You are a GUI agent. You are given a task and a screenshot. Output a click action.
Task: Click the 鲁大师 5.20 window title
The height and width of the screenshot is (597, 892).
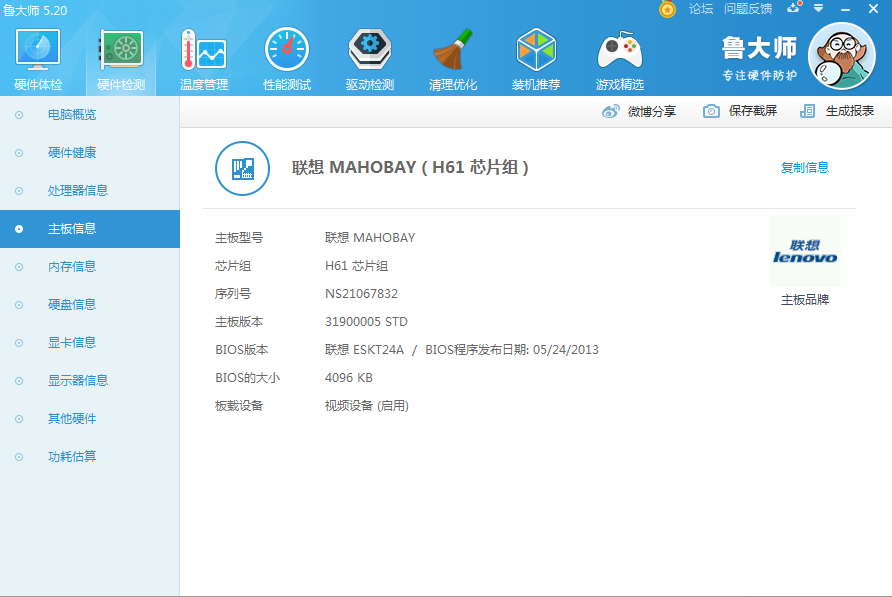coord(35,10)
